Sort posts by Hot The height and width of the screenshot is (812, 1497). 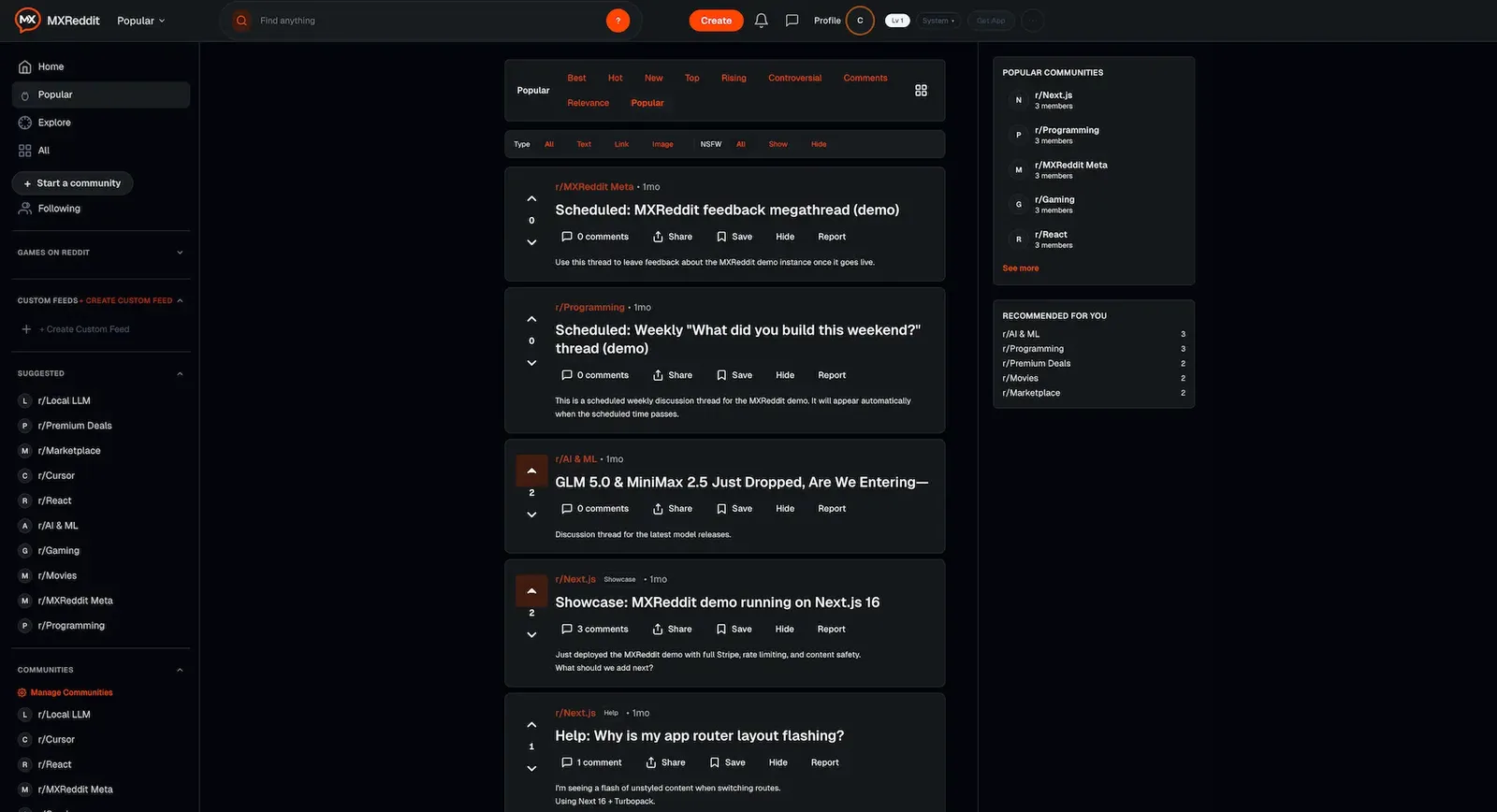point(615,79)
